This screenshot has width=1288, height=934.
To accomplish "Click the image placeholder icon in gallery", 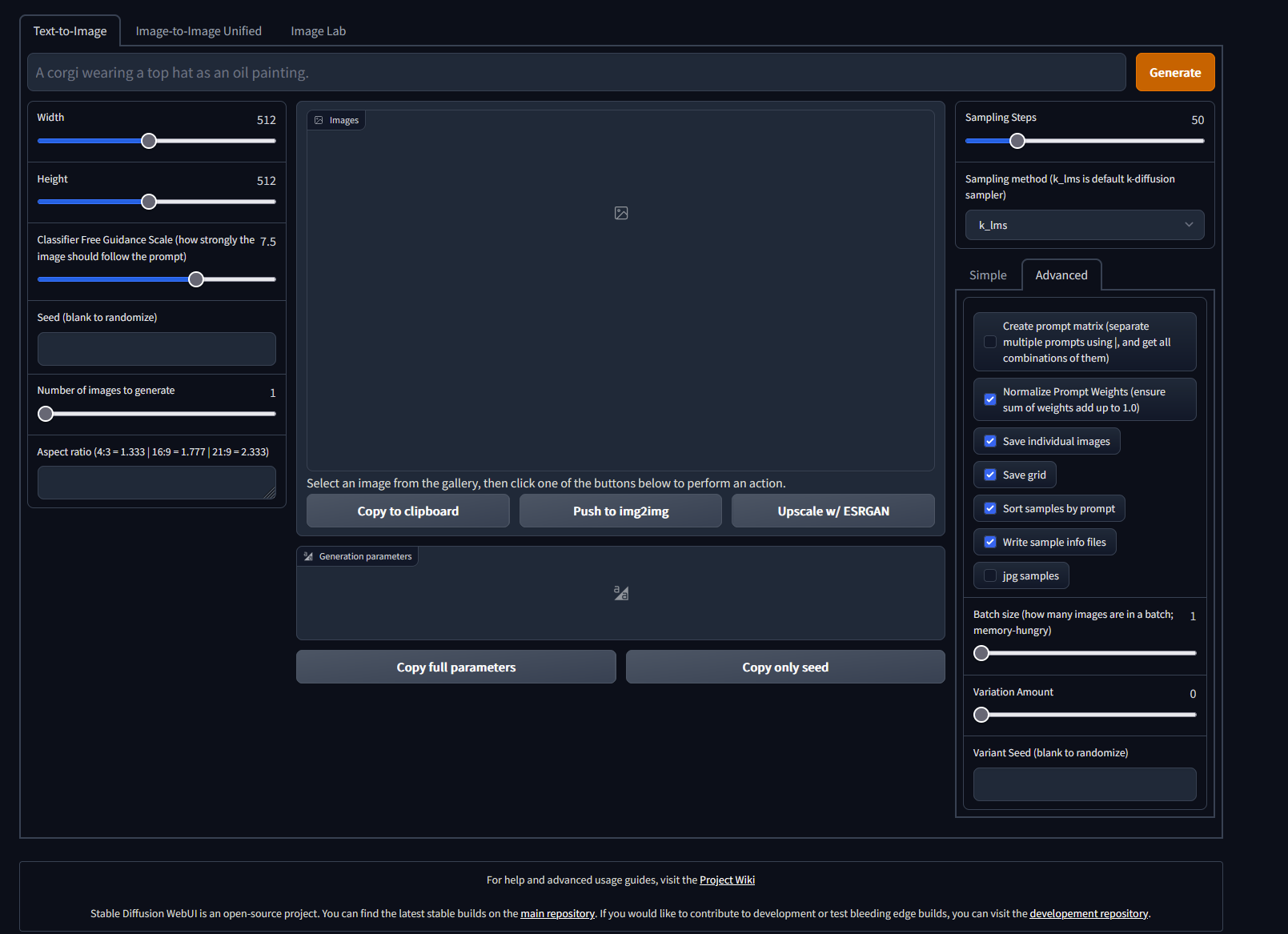I will [x=621, y=213].
